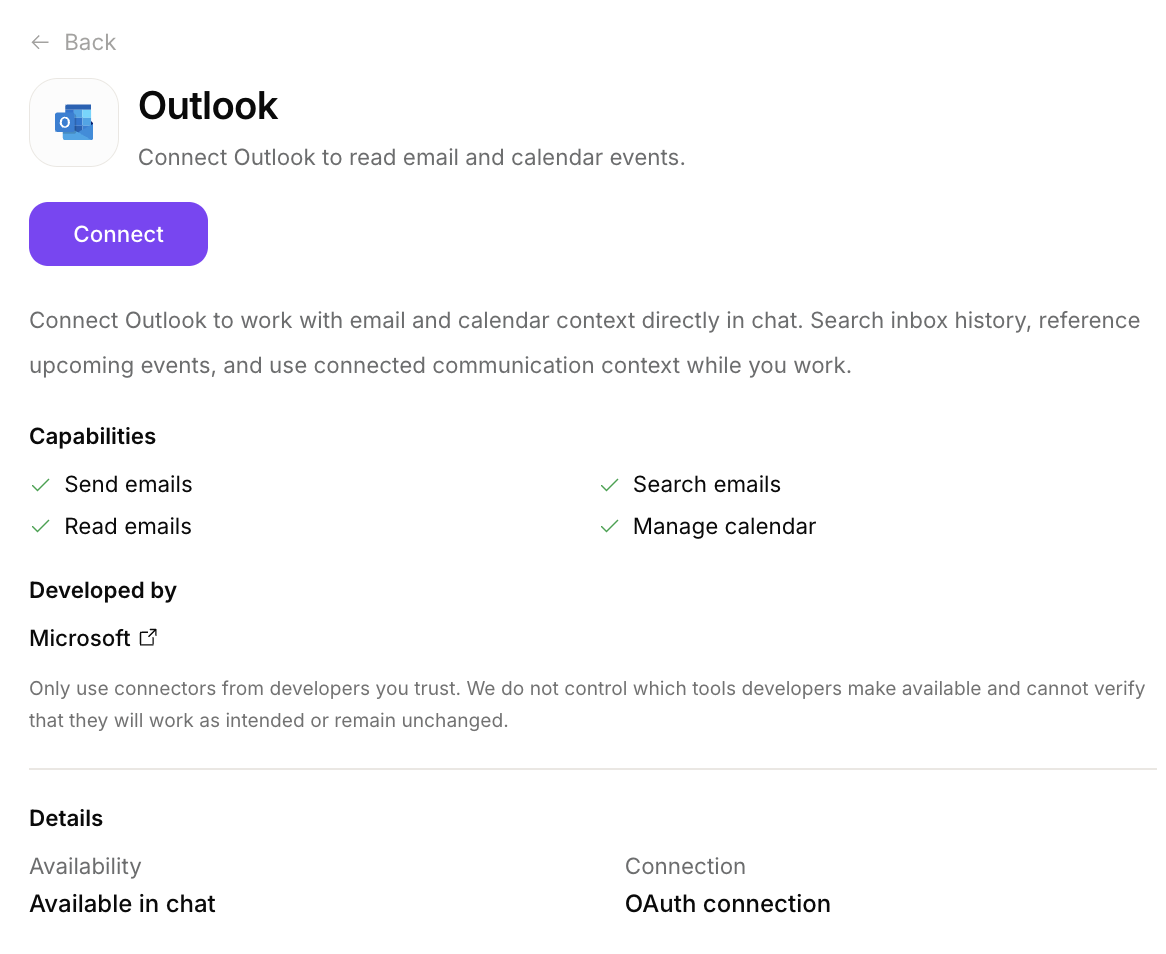Viewport: 1166px width, 954px height.
Task: Select the Manage calendar capability entry
Action: pyautogui.click(x=724, y=526)
